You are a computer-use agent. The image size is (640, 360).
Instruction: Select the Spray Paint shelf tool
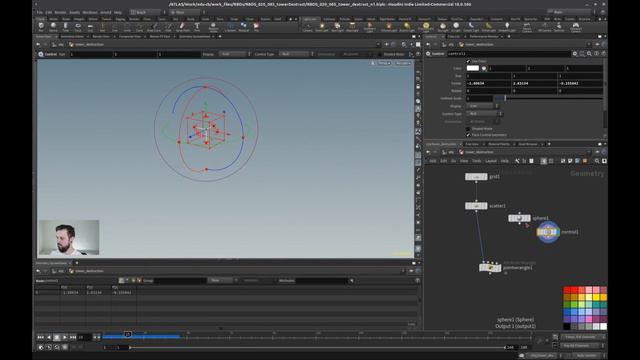click(x=182, y=27)
